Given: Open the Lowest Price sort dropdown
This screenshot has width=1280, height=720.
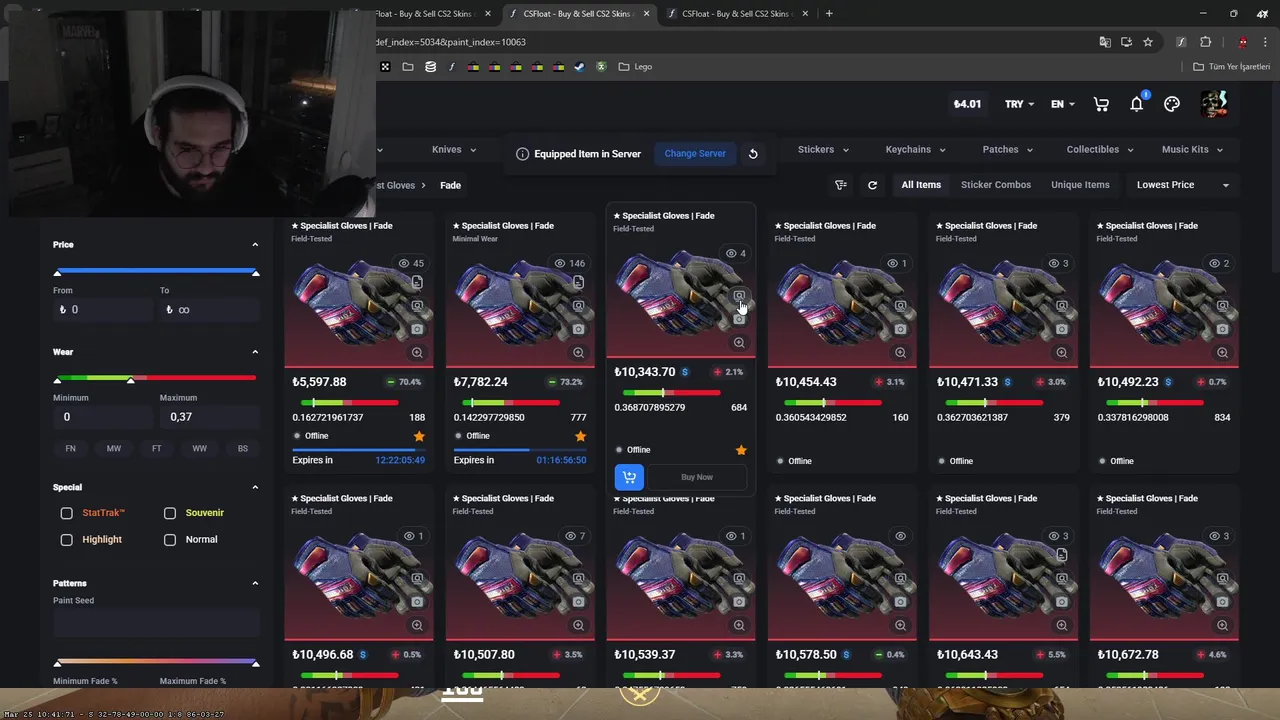Looking at the screenshot, I should point(1182,185).
